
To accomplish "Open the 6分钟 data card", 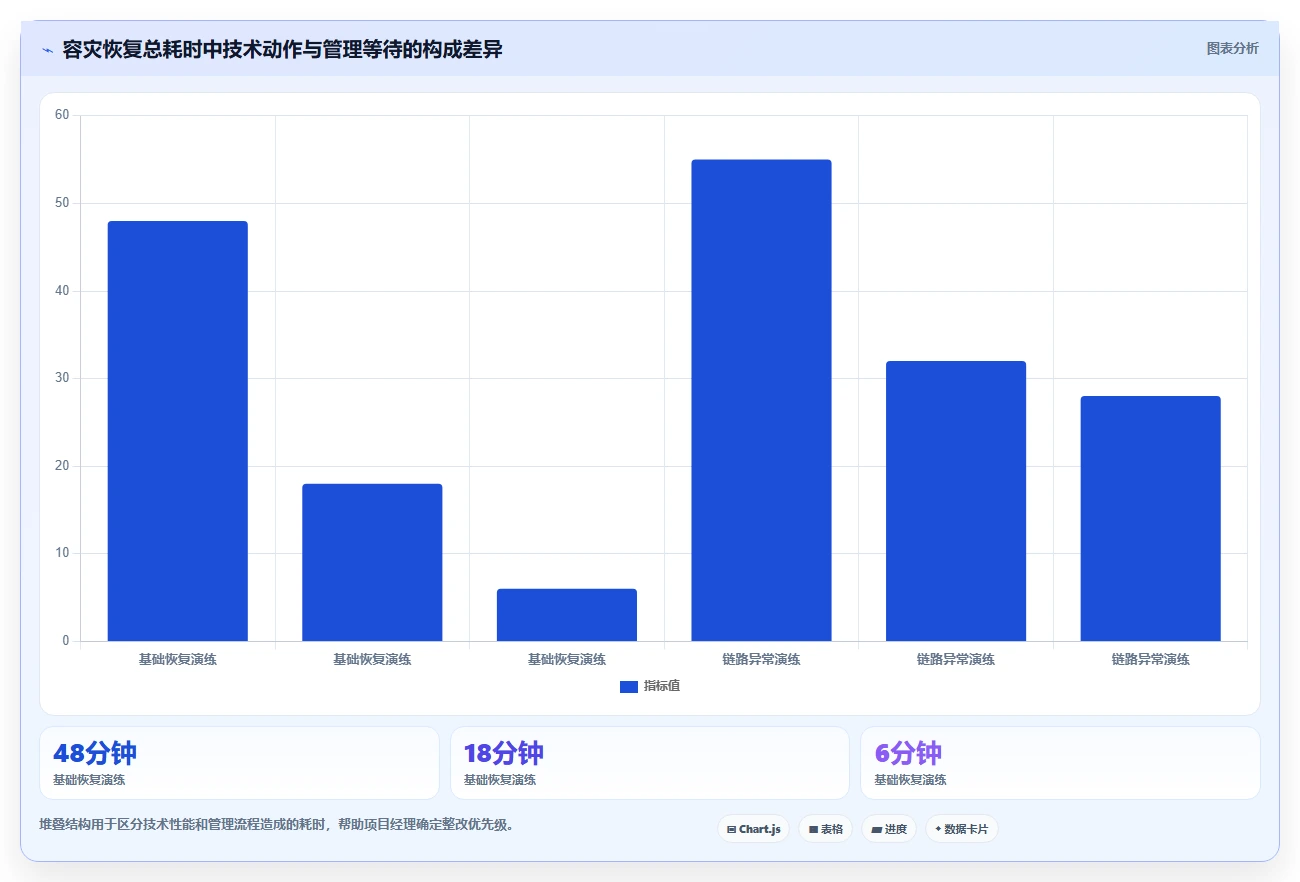I will point(1060,763).
